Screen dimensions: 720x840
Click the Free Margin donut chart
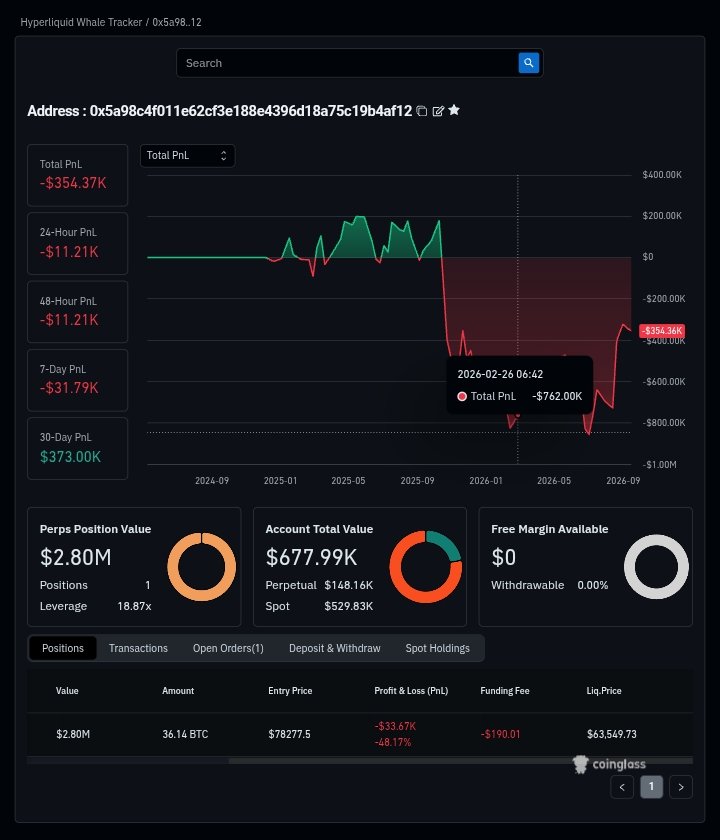click(656, 567)
